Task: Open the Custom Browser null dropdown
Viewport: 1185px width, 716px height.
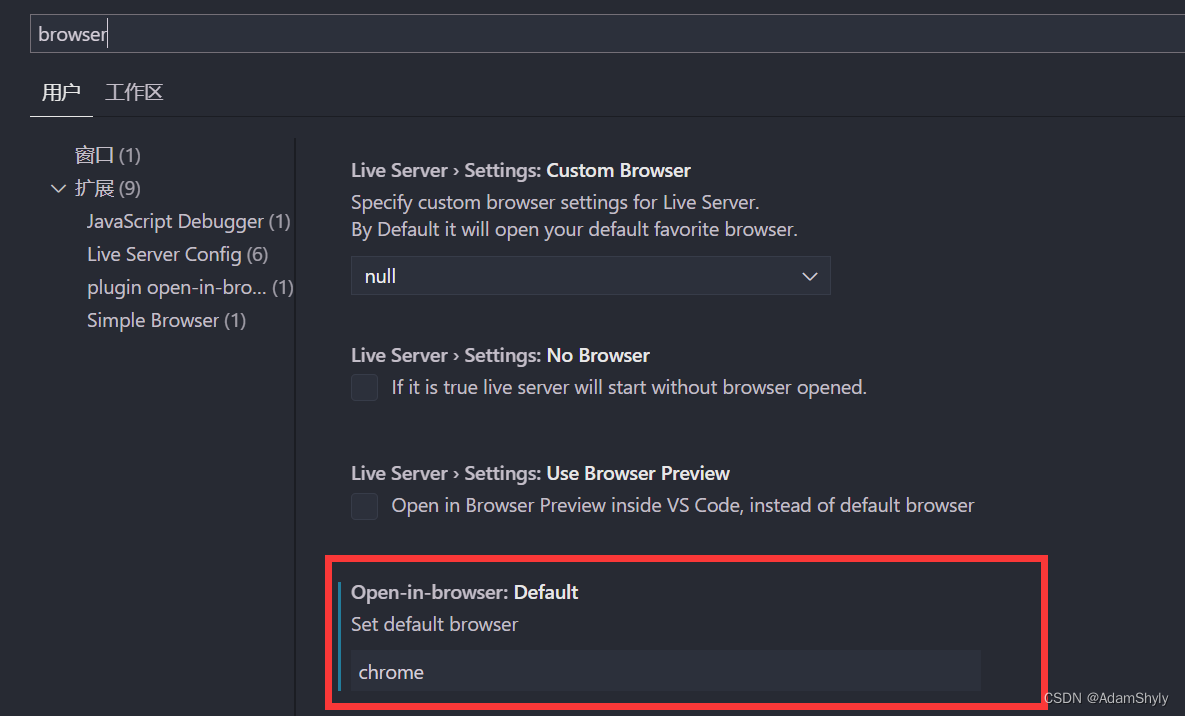Action: 590,275
